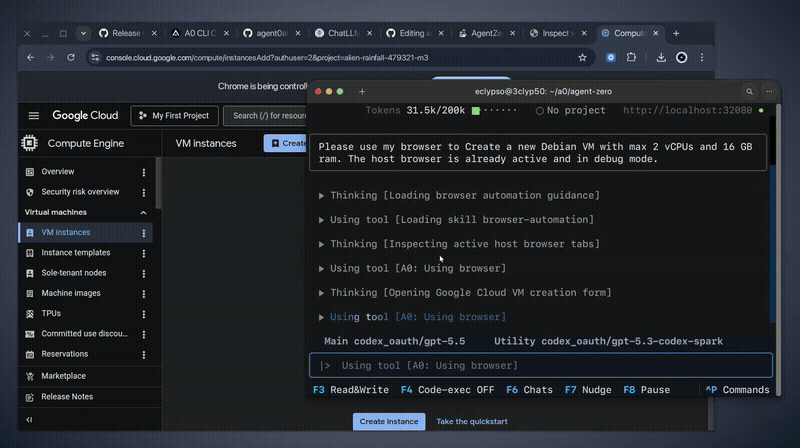Open the Sole-tenant nodes three-dot menu

pyautogui.click(x=144, y=273)
